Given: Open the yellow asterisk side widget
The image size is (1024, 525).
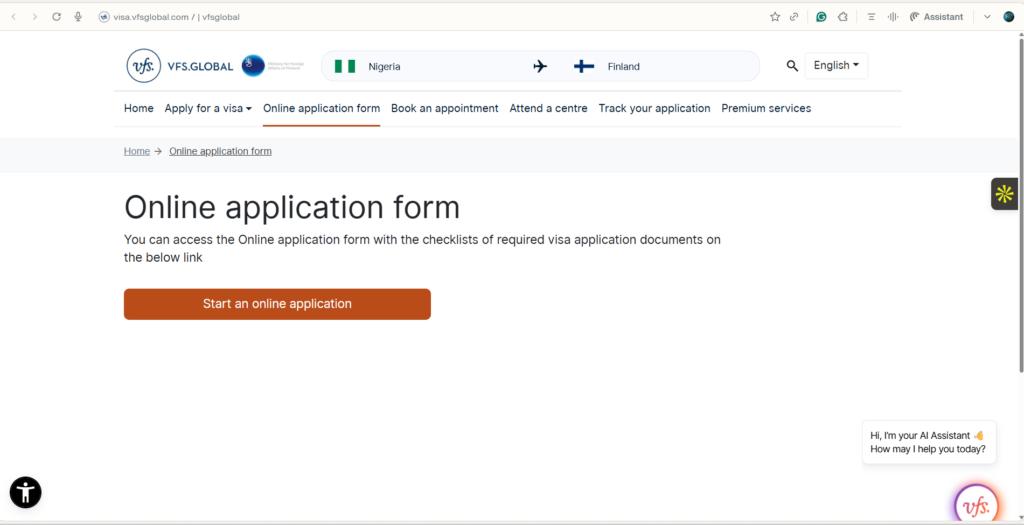Looking at the screenshot, I should pyautogui.click(x=1004, y=194).
